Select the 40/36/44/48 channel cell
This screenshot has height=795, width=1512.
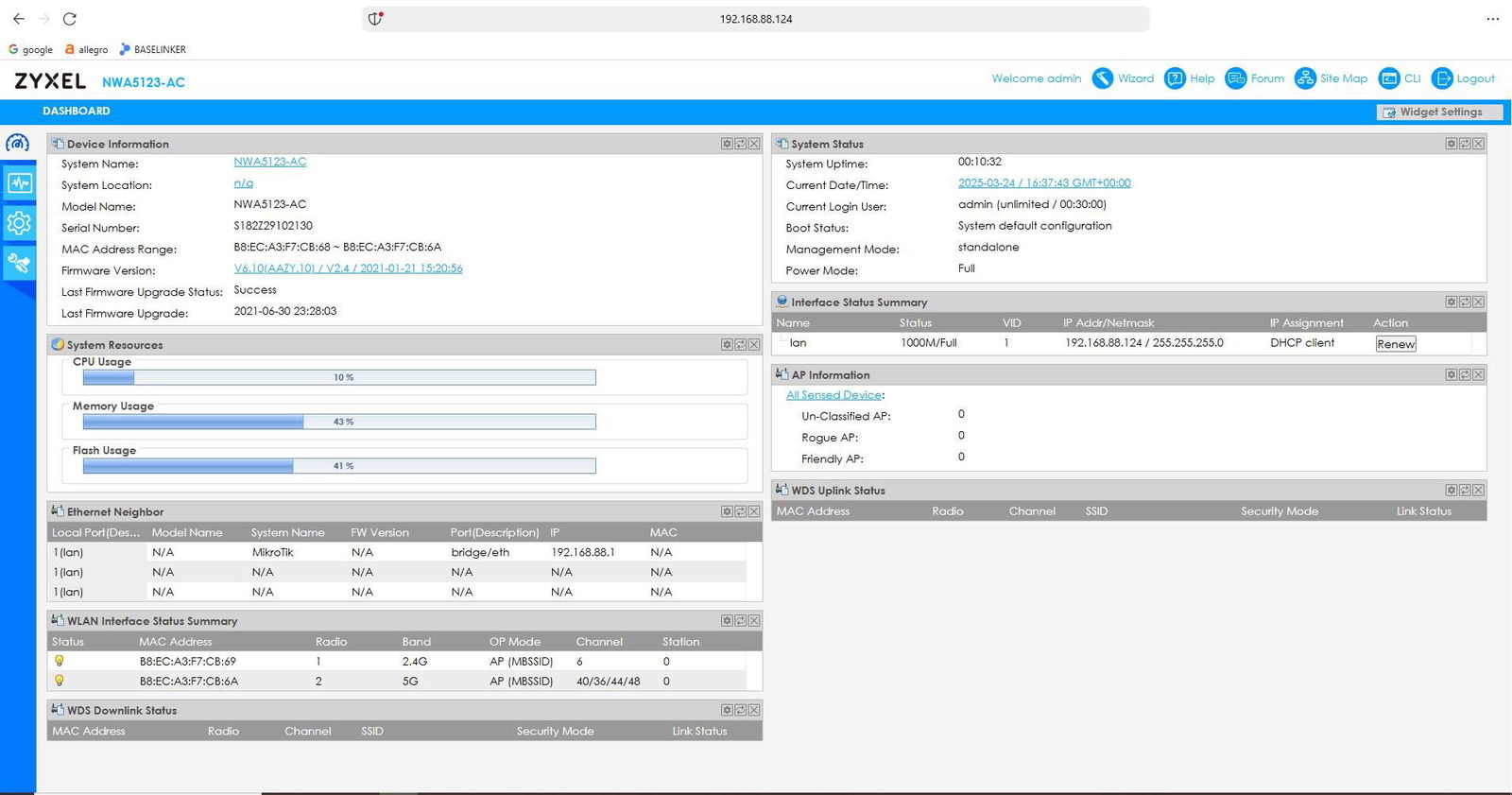point(609,682)
